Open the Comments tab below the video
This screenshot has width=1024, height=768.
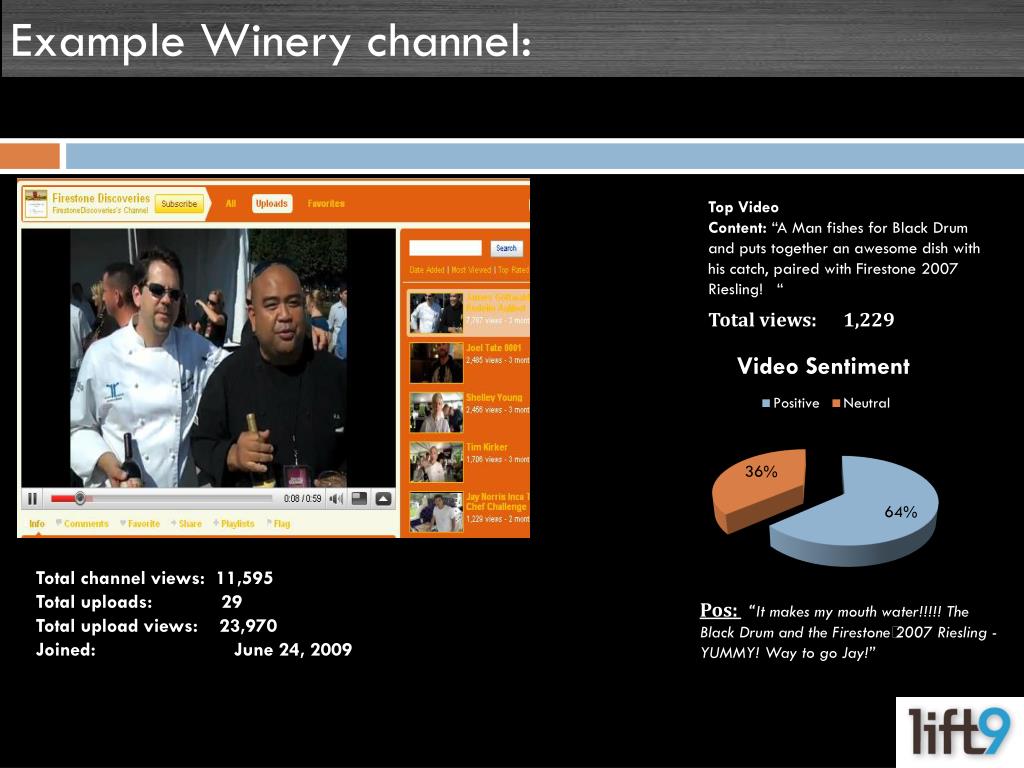(x=82, y=524)
